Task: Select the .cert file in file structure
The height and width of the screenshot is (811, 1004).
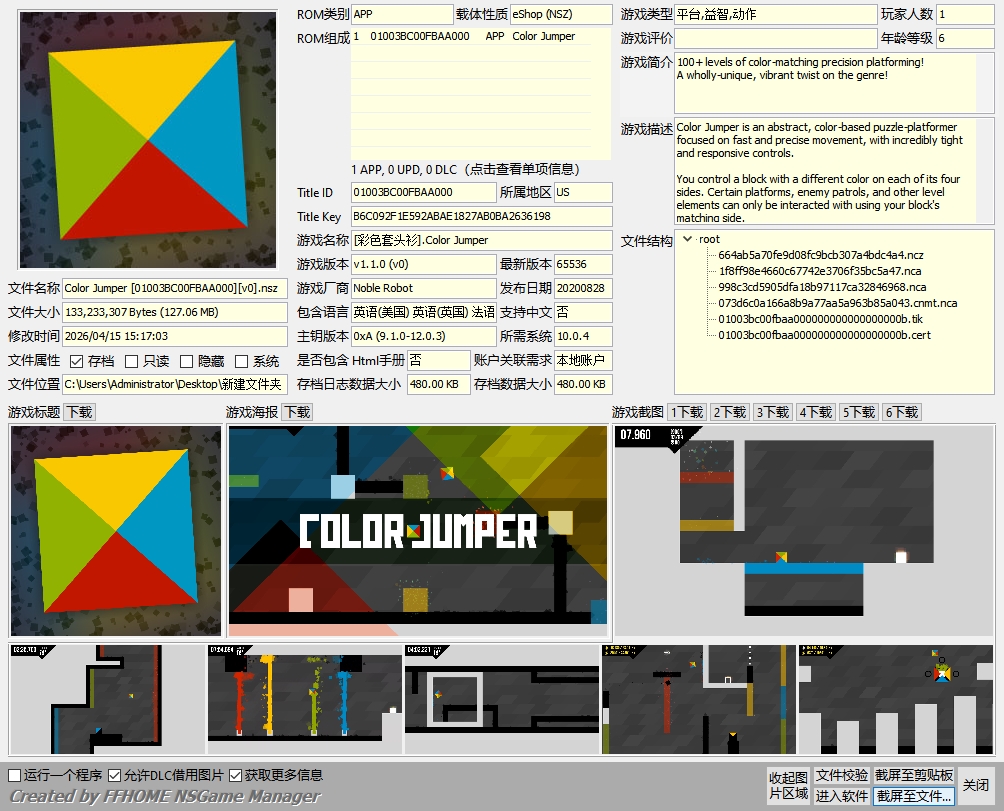Action: 824,335
